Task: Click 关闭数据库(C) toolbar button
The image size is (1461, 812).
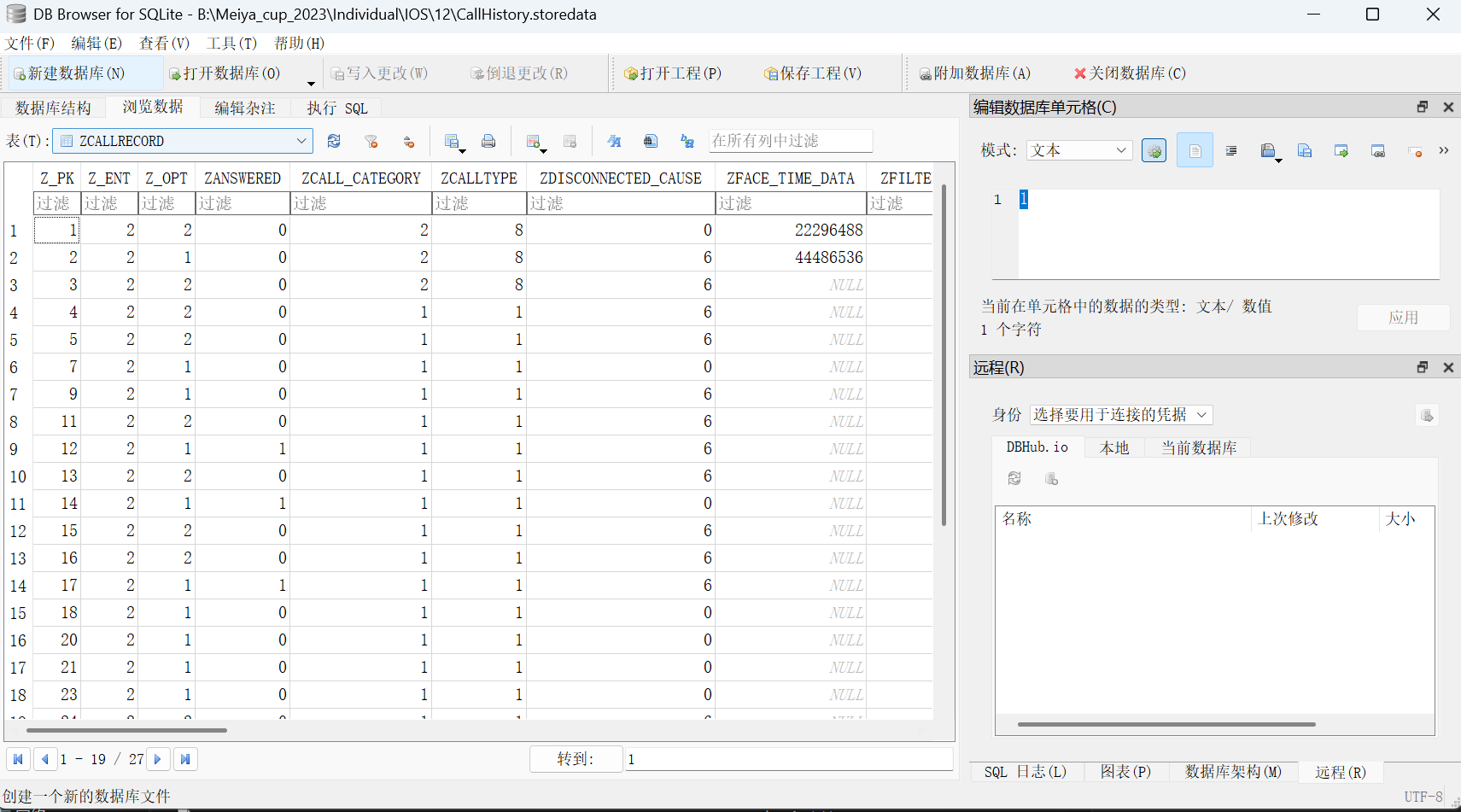Action: [x=1130, y=73]
